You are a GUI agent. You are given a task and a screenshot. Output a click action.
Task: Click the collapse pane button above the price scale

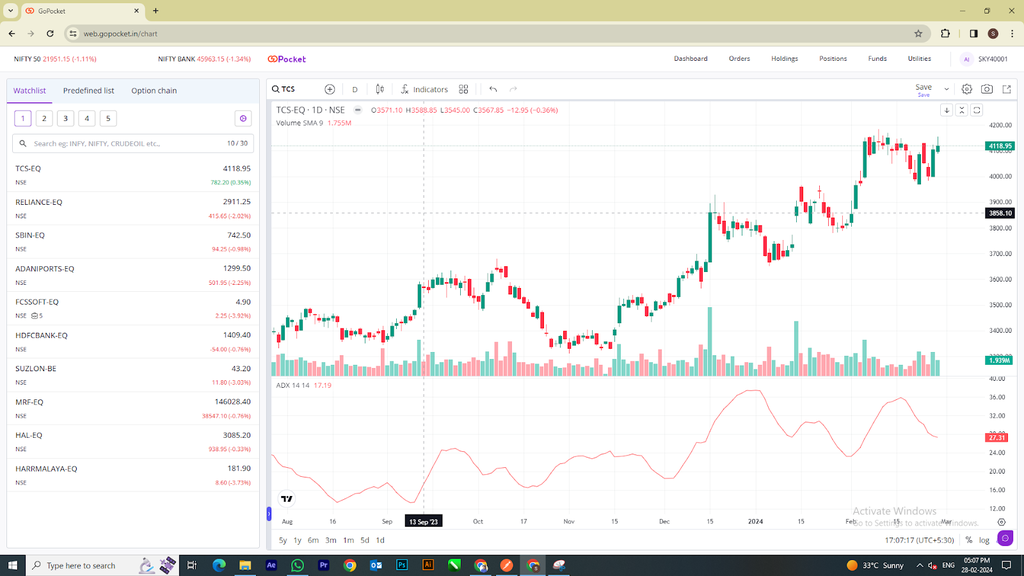tap(961, 110)
